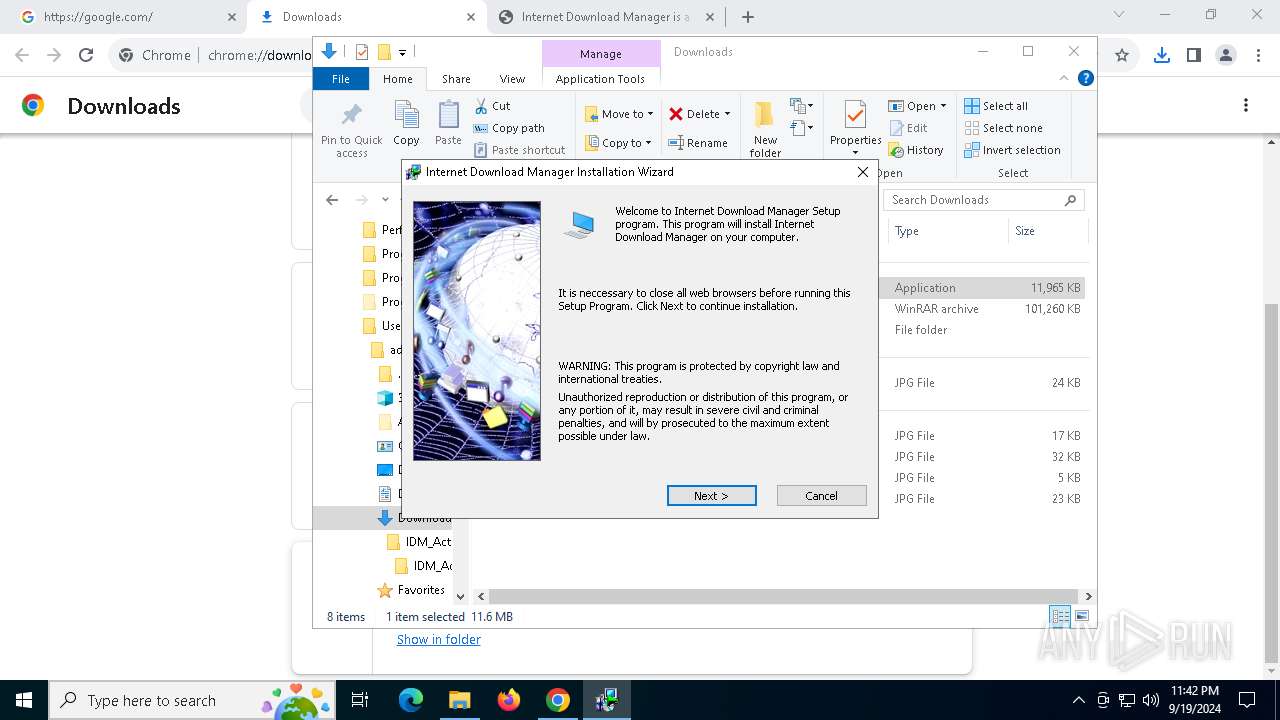Screen dimensions: 1280x720
Task: Click Select all in ribbon
Action: pos(996,106)
